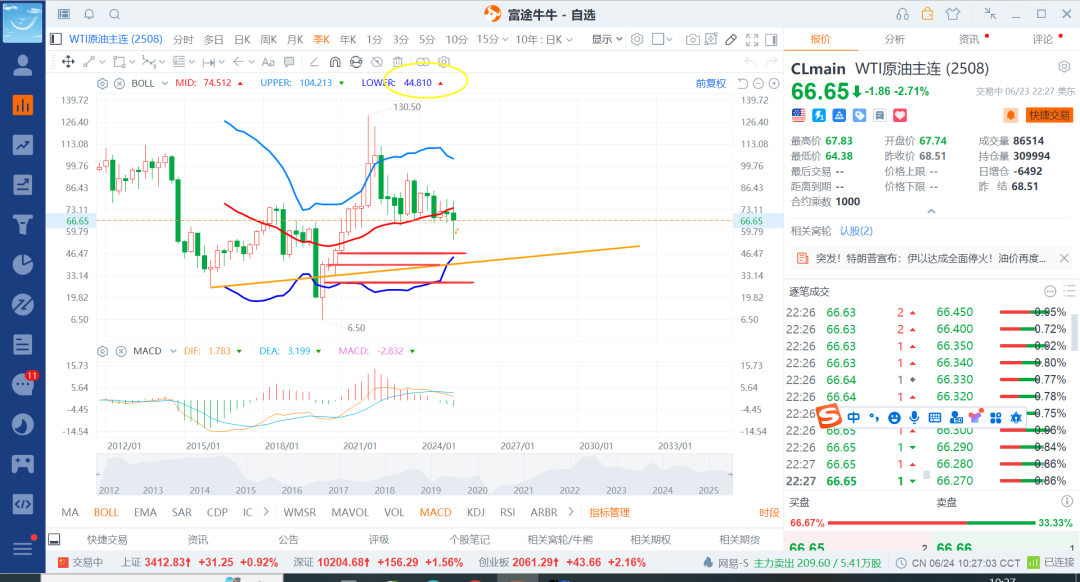The height and width of the screenshot is (582, 1080).
Task: Open the screenshot camera tool
Action: [x=692, y=40]
